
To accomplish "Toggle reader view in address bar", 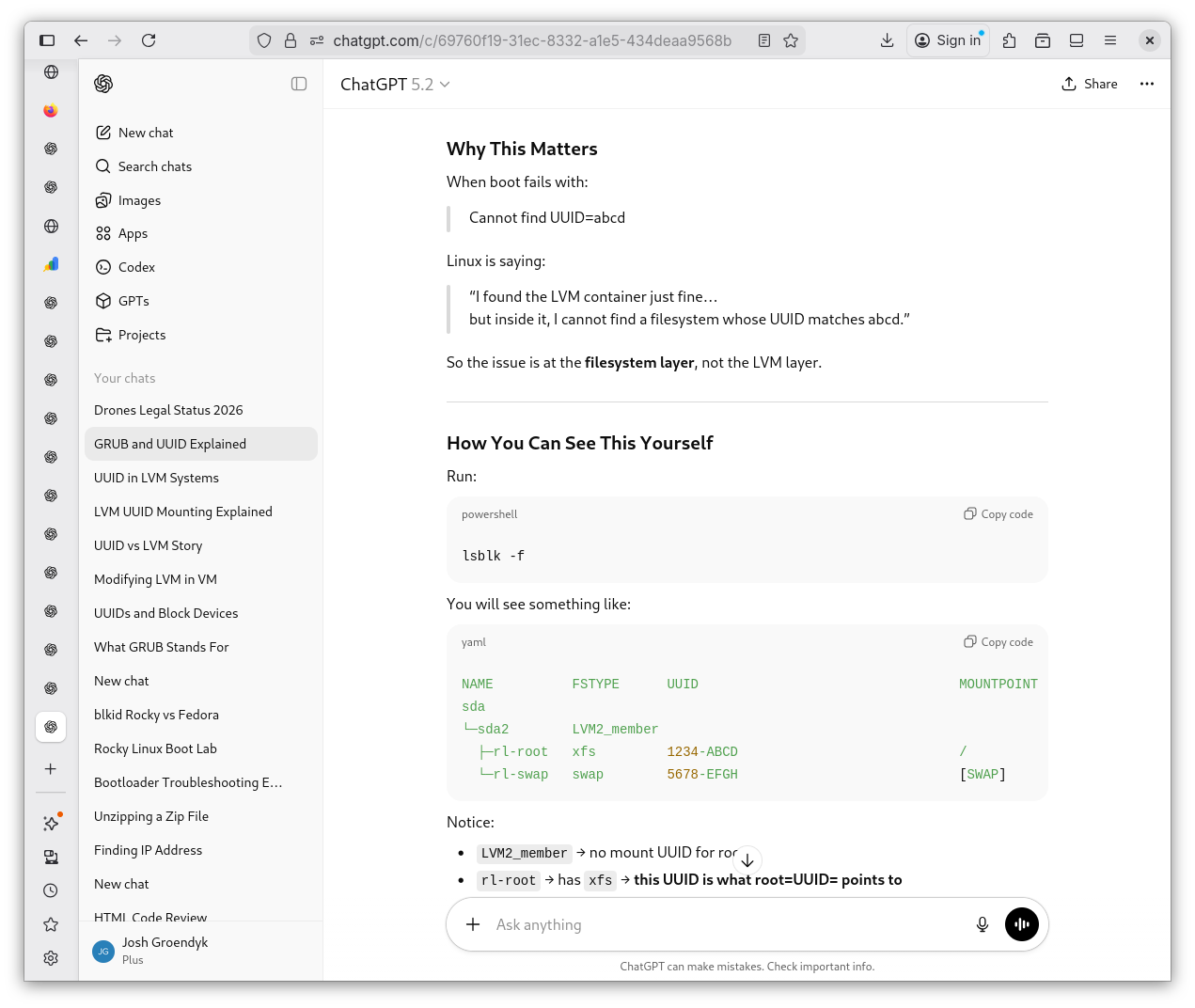I will tap(764, 40).
